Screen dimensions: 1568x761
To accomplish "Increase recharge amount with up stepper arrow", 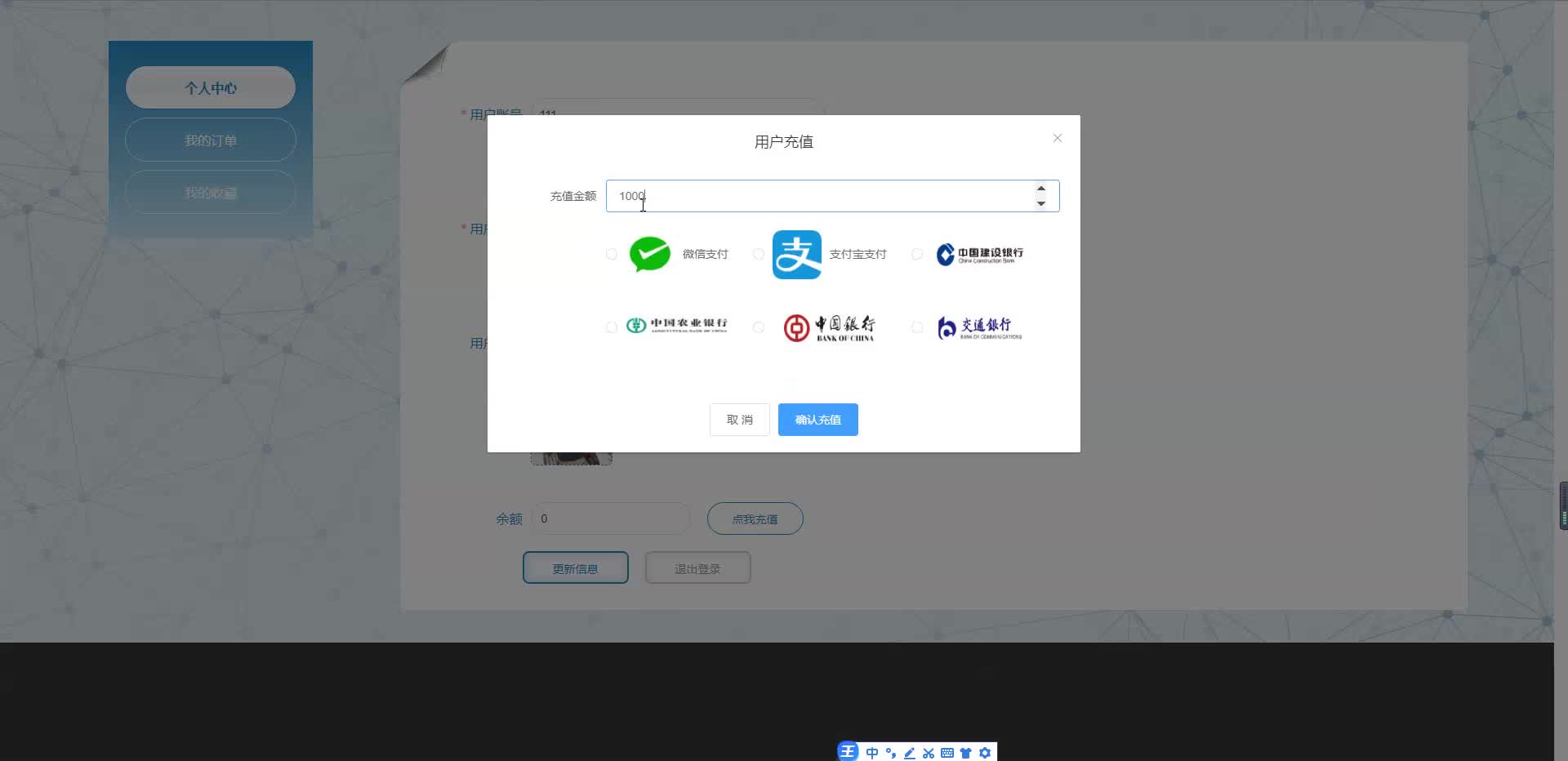I will (1041, 189).
